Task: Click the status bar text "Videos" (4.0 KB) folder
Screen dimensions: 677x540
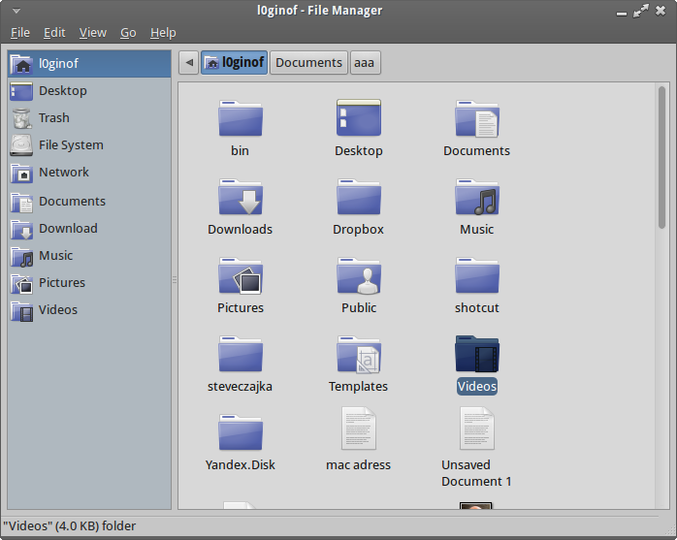Action: (70, 526)
